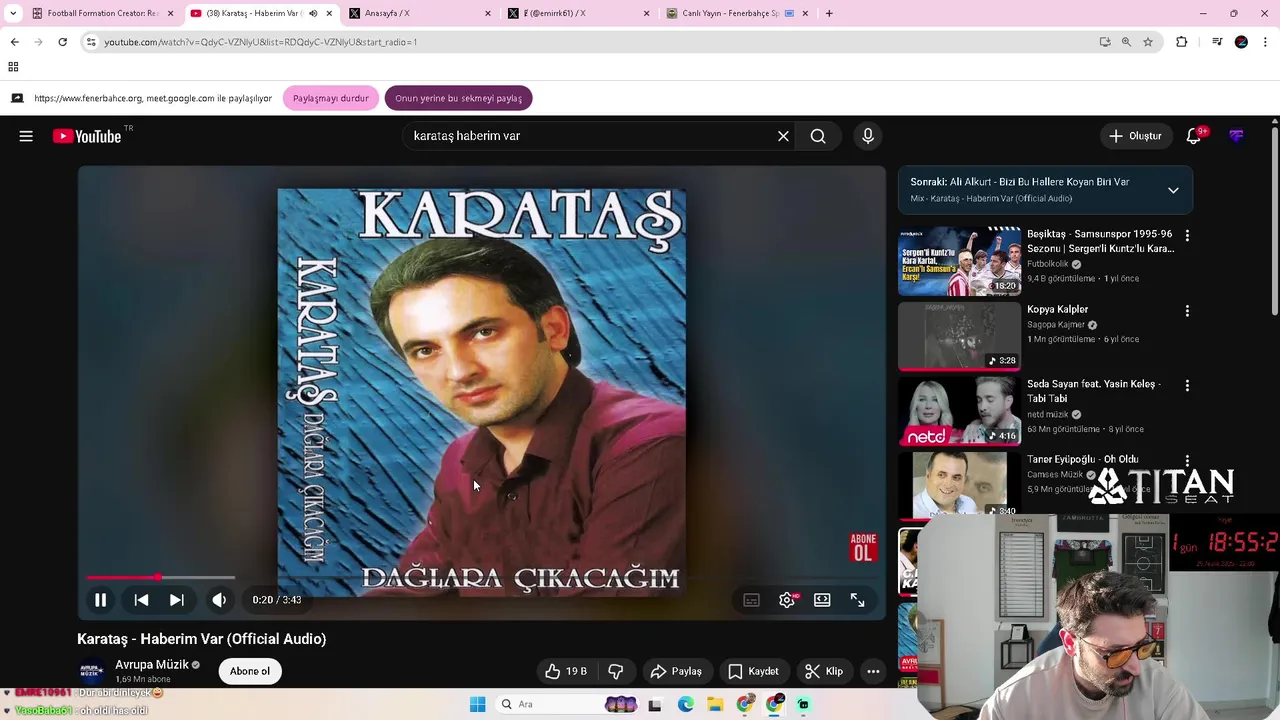Screen dimensions: 1280x720
Task: Subscribe with Abone ol button
Action: click(250, 671)
